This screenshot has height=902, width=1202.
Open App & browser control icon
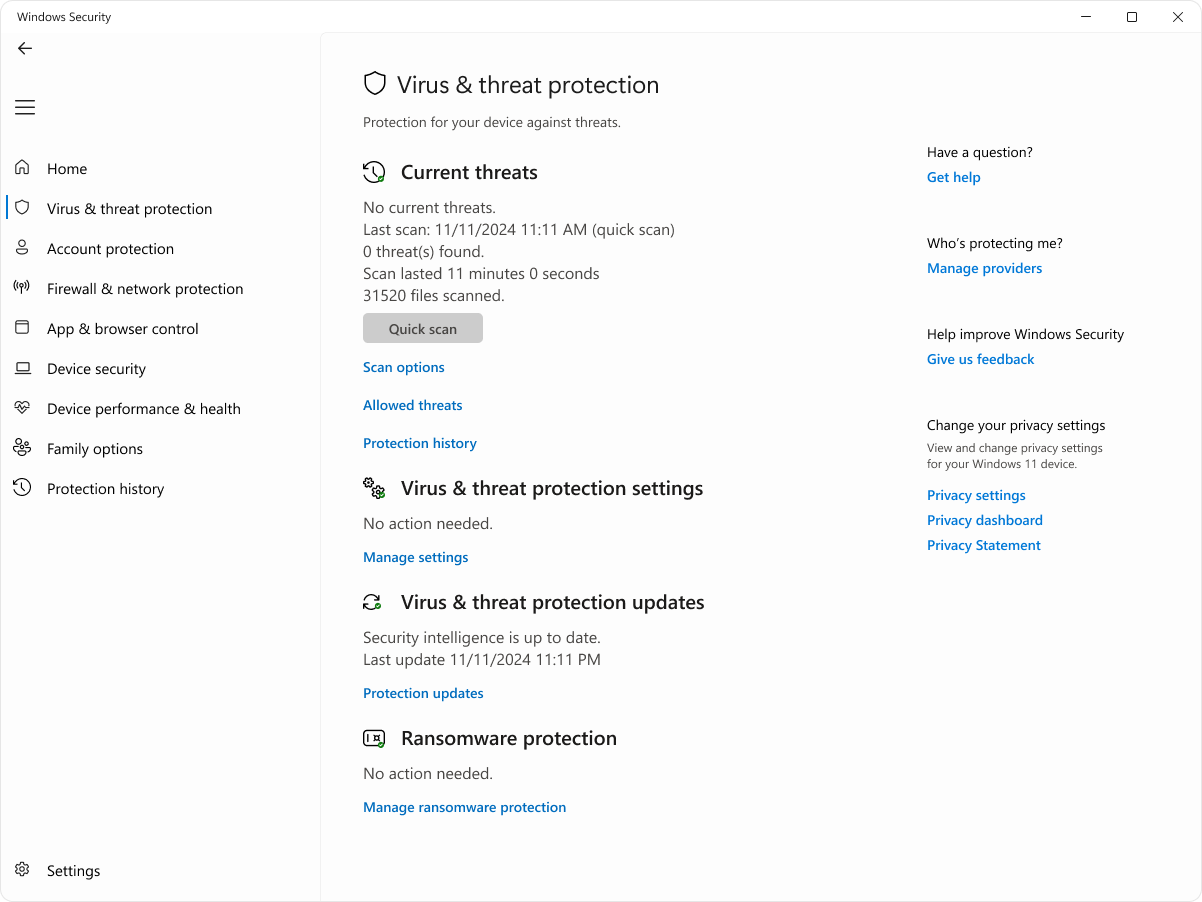pyautogui.click(x=22, y=328)
